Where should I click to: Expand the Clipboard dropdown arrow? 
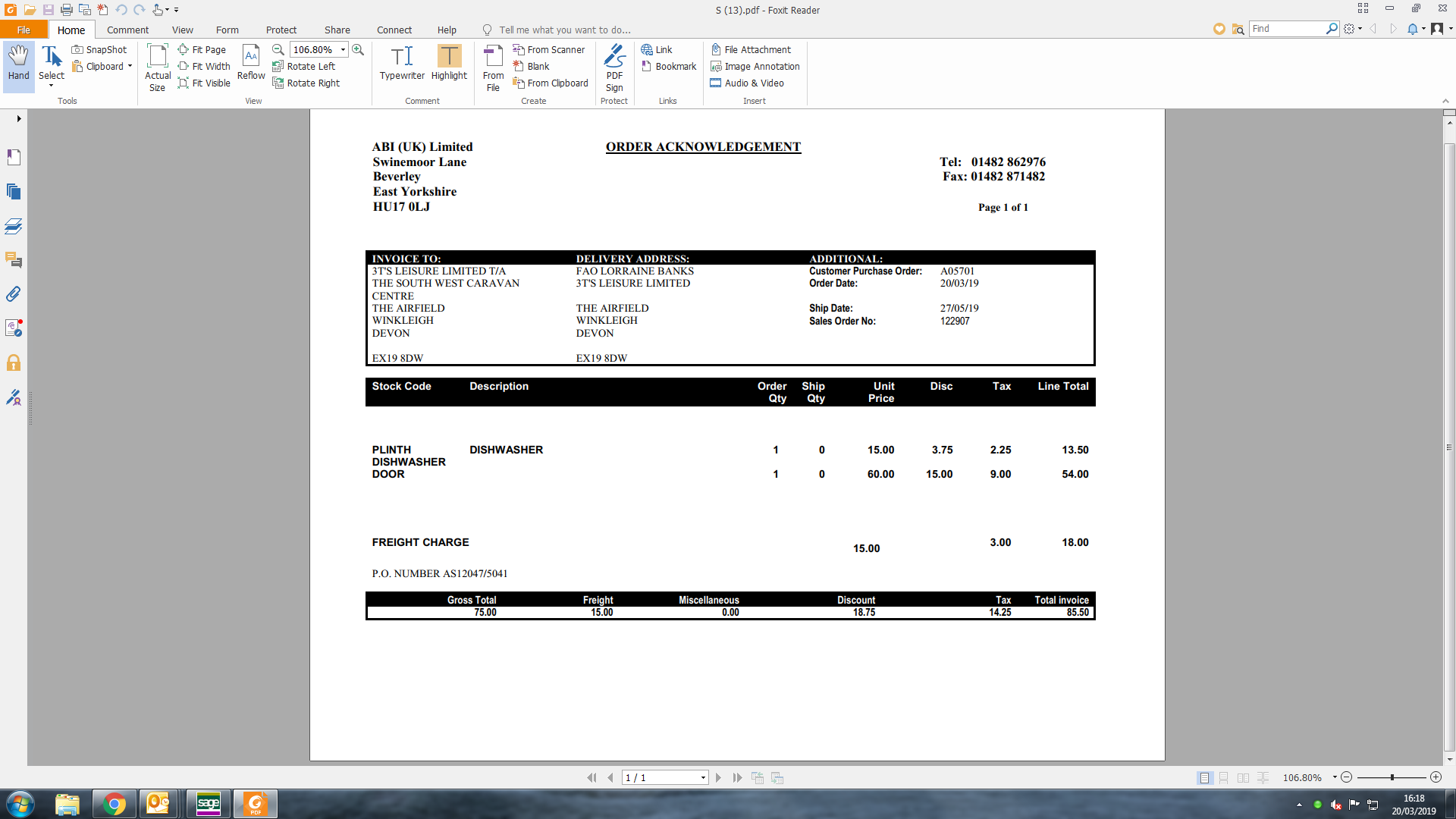[x=130, y=67]
